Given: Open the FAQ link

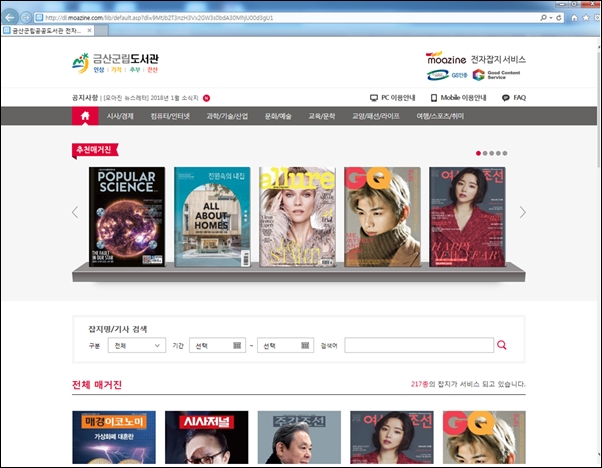Looking at the screenshot, I should tap(513, 98).
